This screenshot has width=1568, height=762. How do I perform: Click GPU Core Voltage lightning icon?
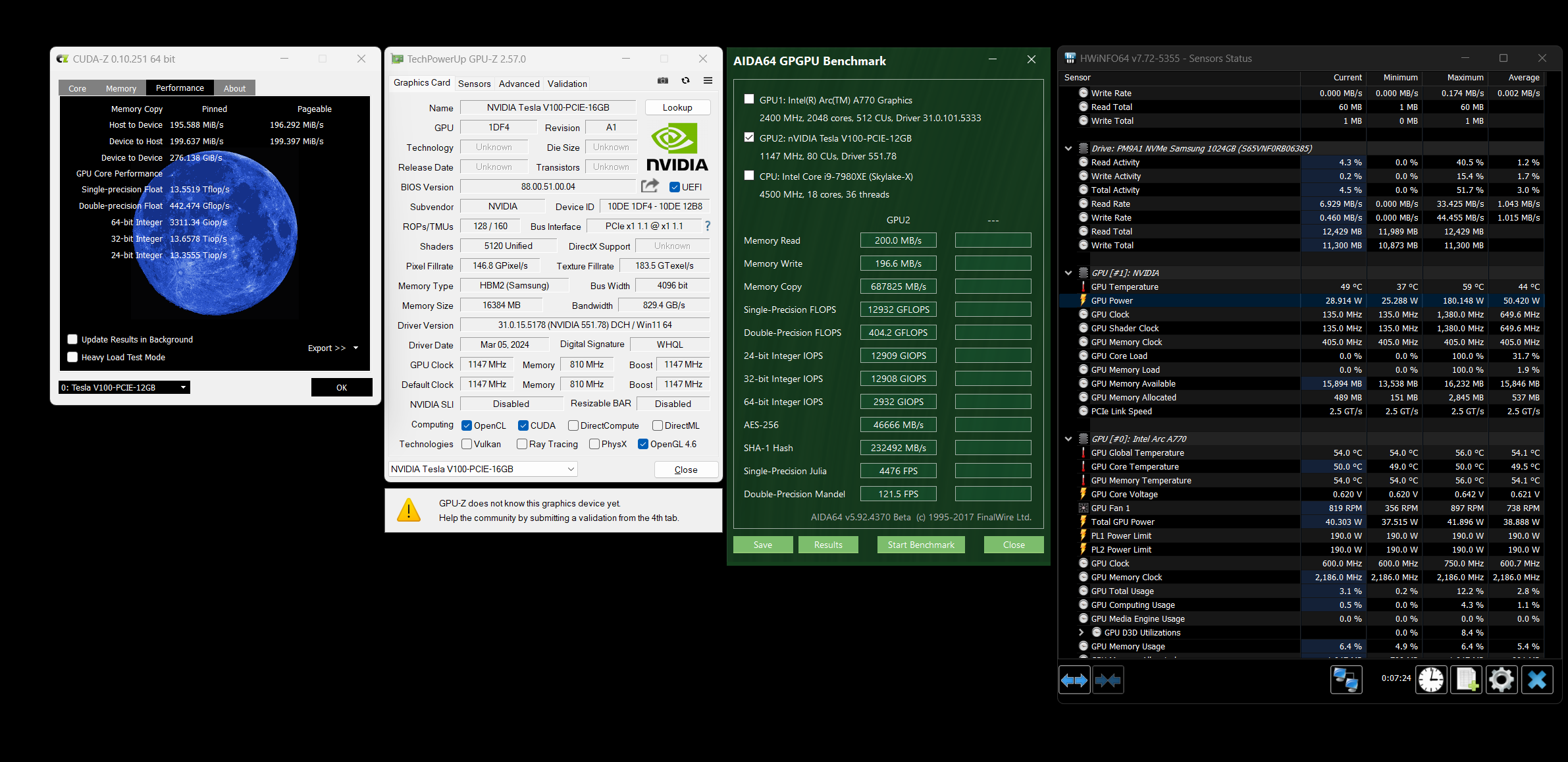point(1083,494)
